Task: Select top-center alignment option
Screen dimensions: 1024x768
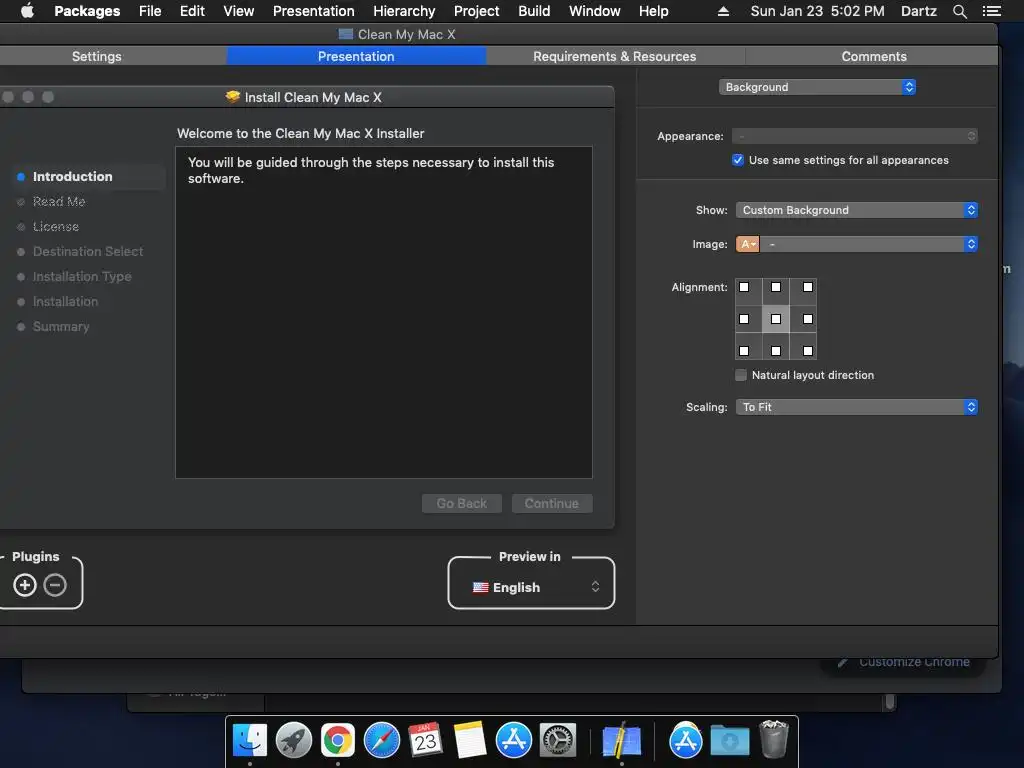Action: coord(776,287)
